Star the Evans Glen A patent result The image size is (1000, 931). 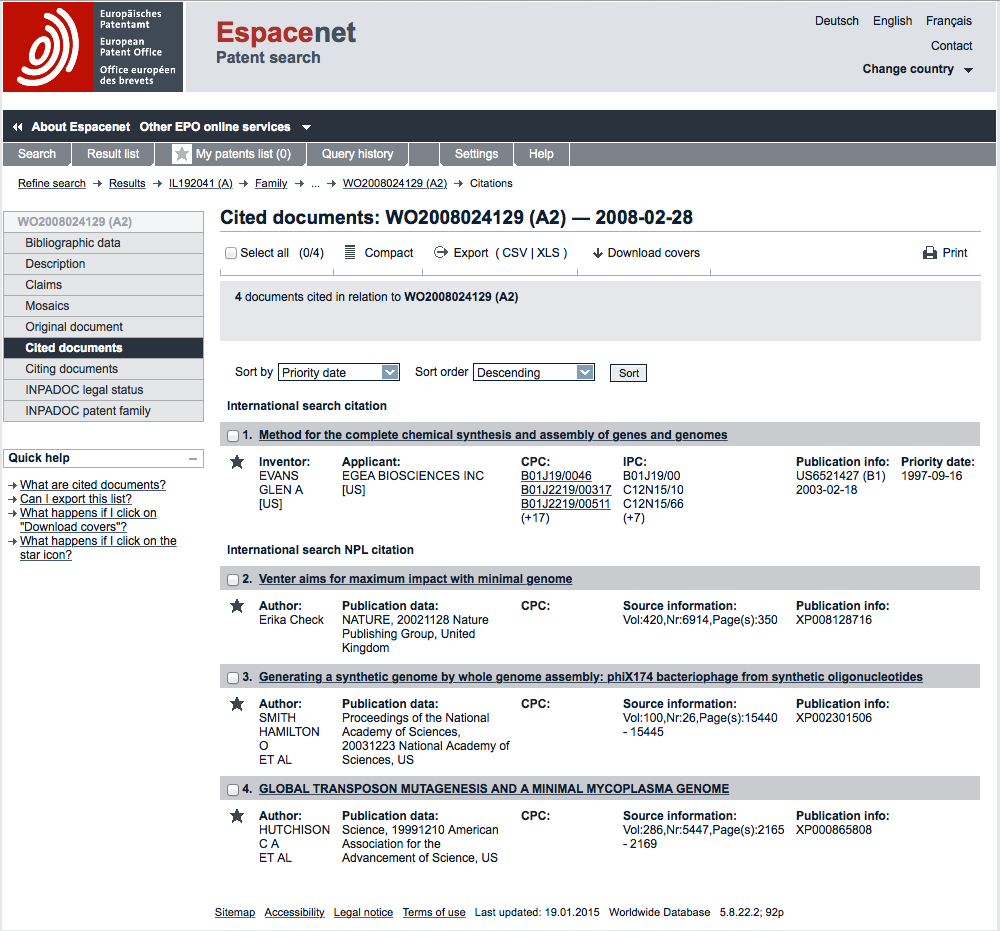(x=237, y=462)
